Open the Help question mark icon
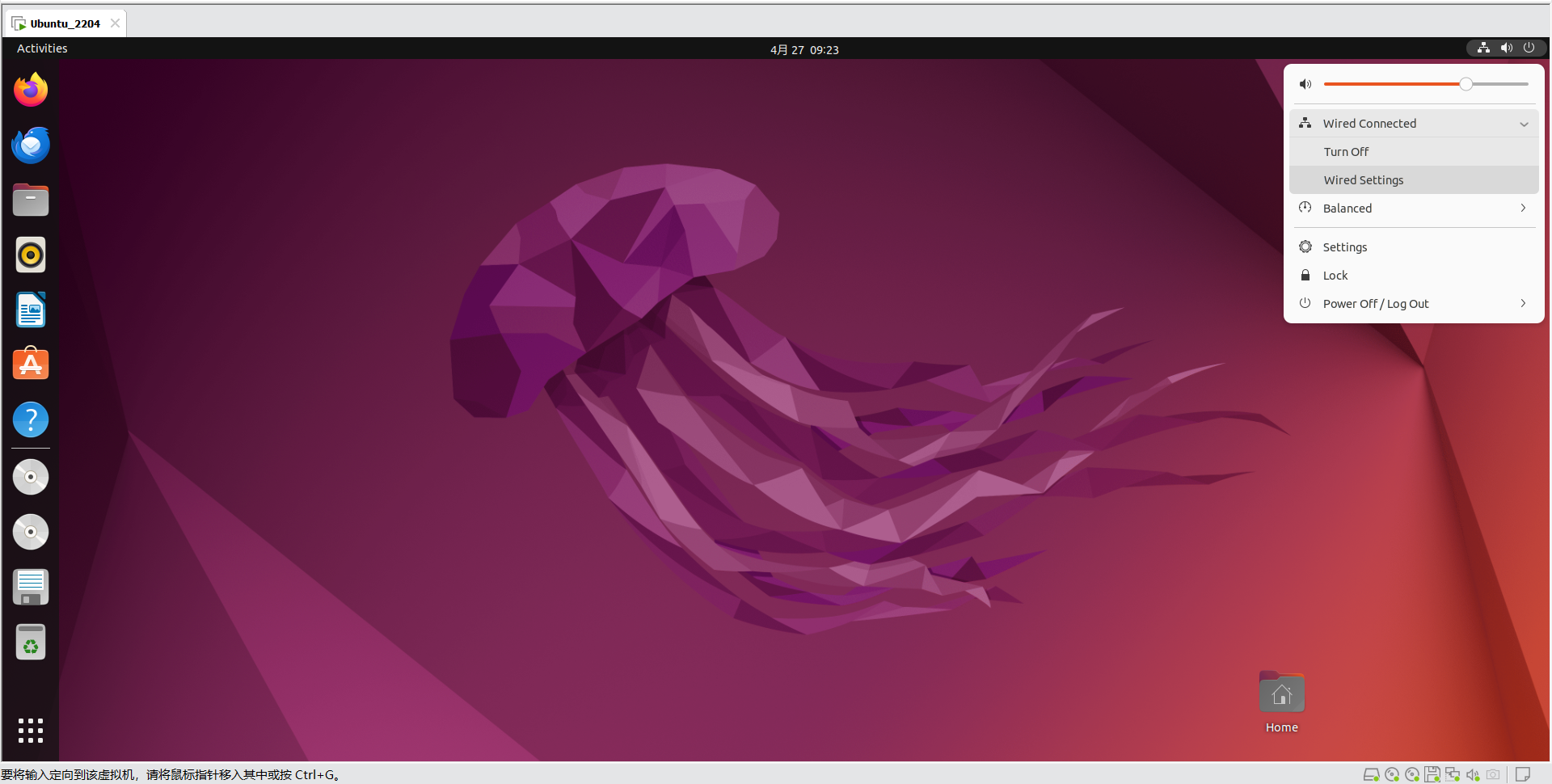The width and height of the screenshot is (1552, 784). click(x=31, y=419)
